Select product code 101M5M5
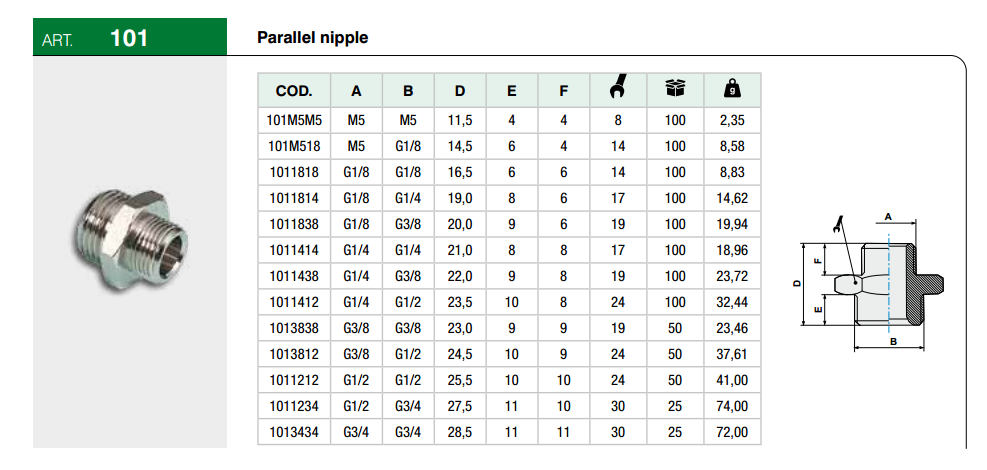The image size is (987, 470). [x=294, y=120]
